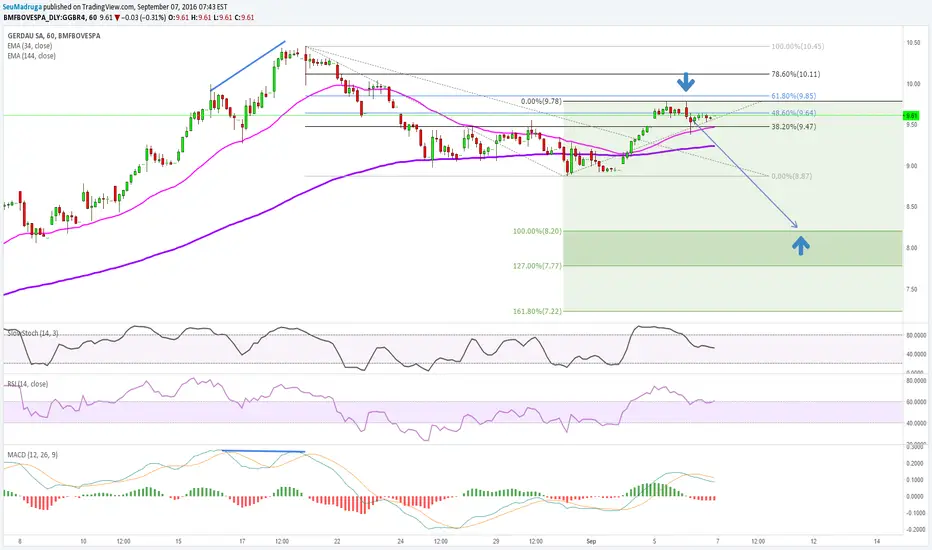Click the 0.00%(8.87) Fibonacci level label
The image size is (932, 550).
coord(792,176)
